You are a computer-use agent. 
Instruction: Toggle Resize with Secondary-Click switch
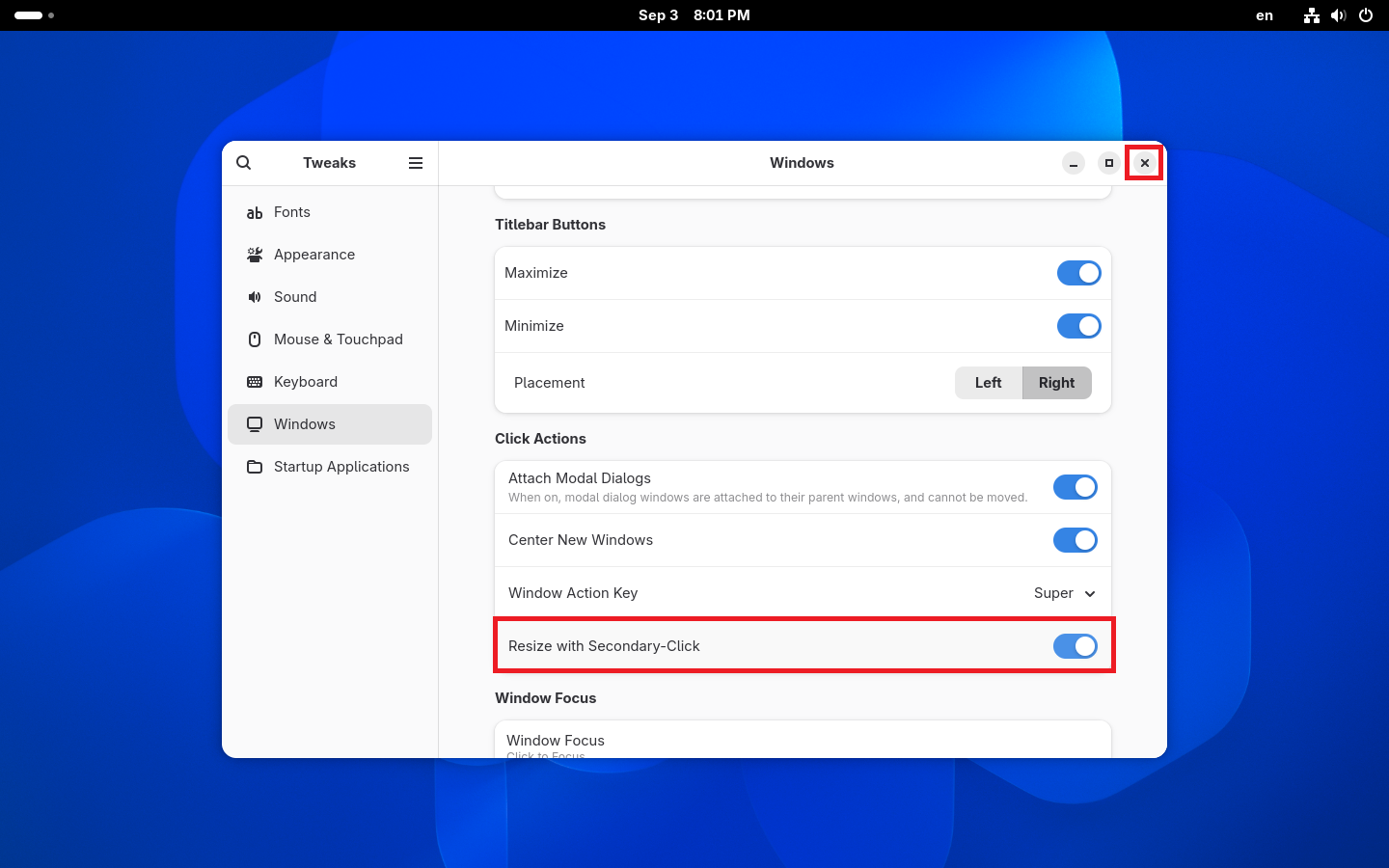click(x=1075, y=646)
